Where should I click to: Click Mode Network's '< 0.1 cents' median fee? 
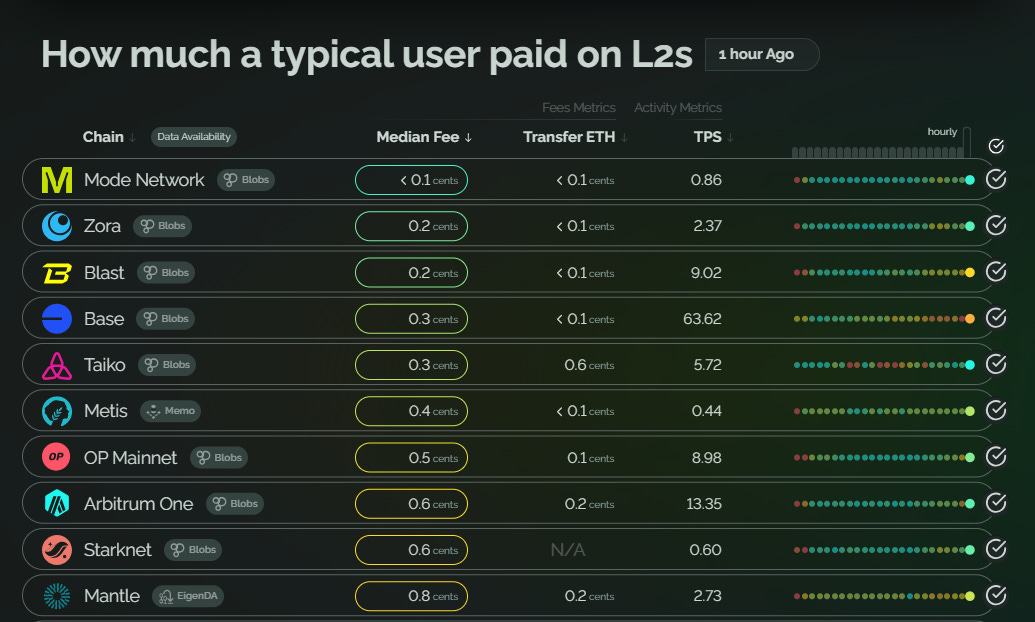pos(411,180)
